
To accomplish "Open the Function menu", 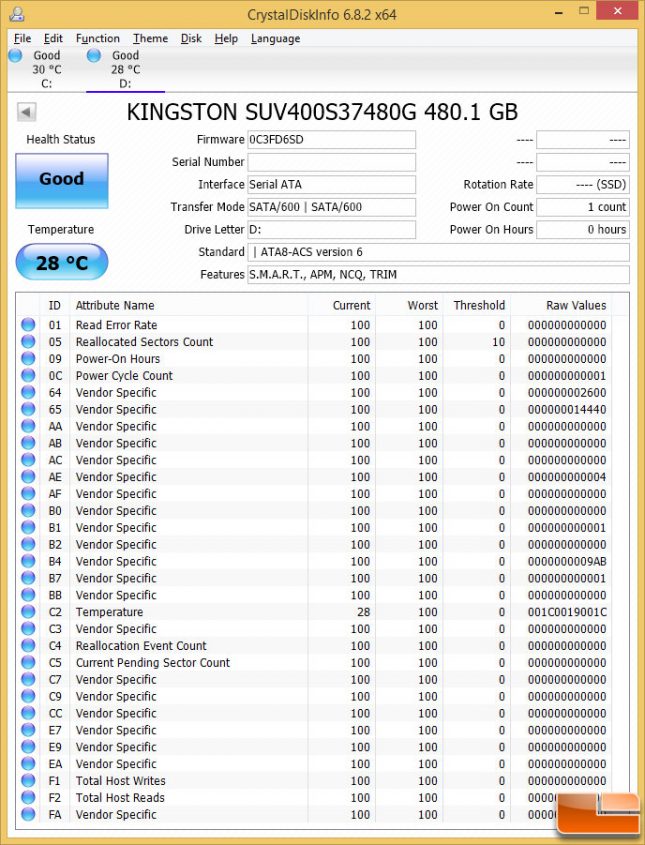I will coord(98,38).
